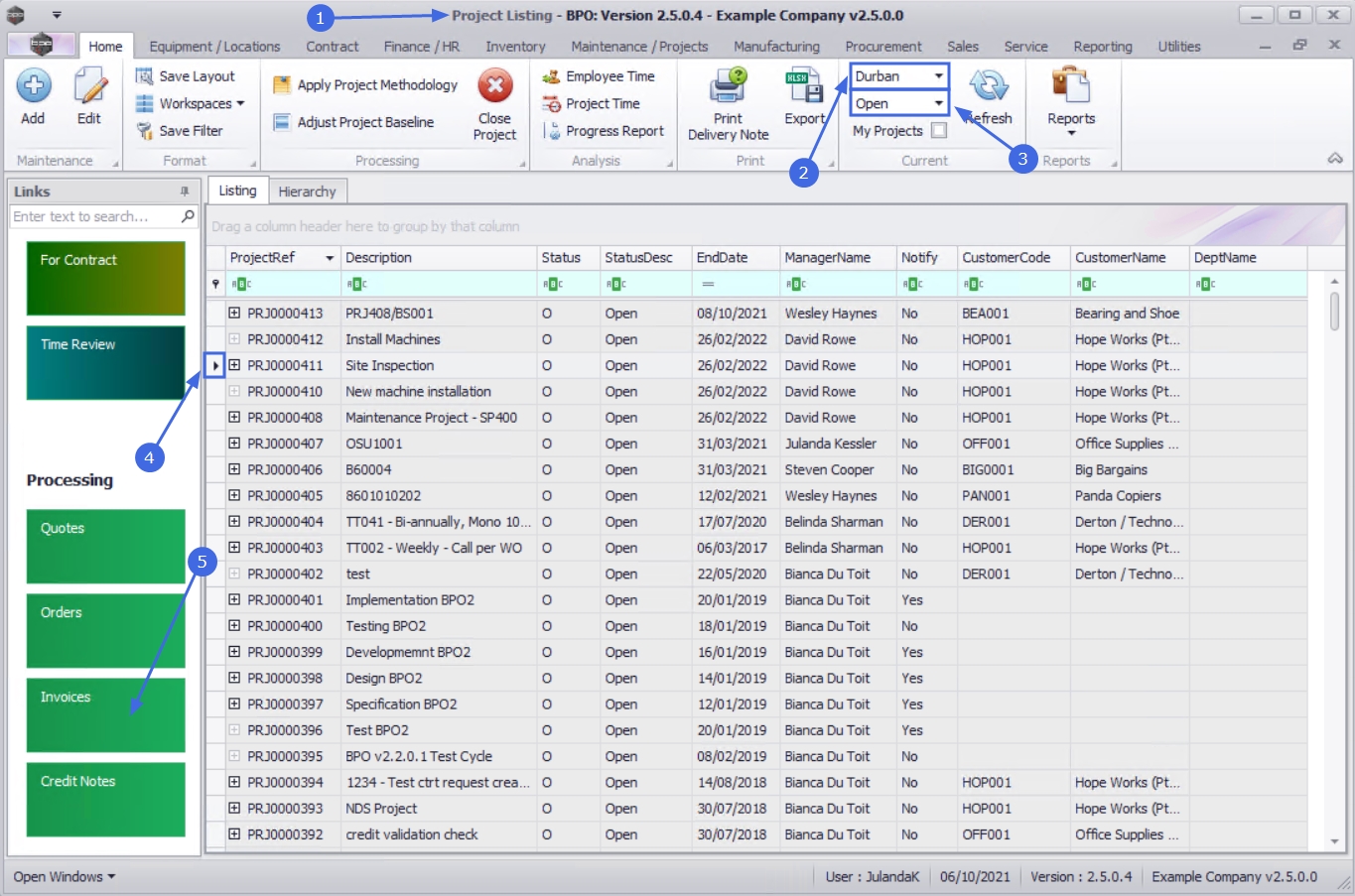The width and height of the screenshot is (1355, 896).
Task: Pin the Links panel
Action: click(x=185, y=192)
